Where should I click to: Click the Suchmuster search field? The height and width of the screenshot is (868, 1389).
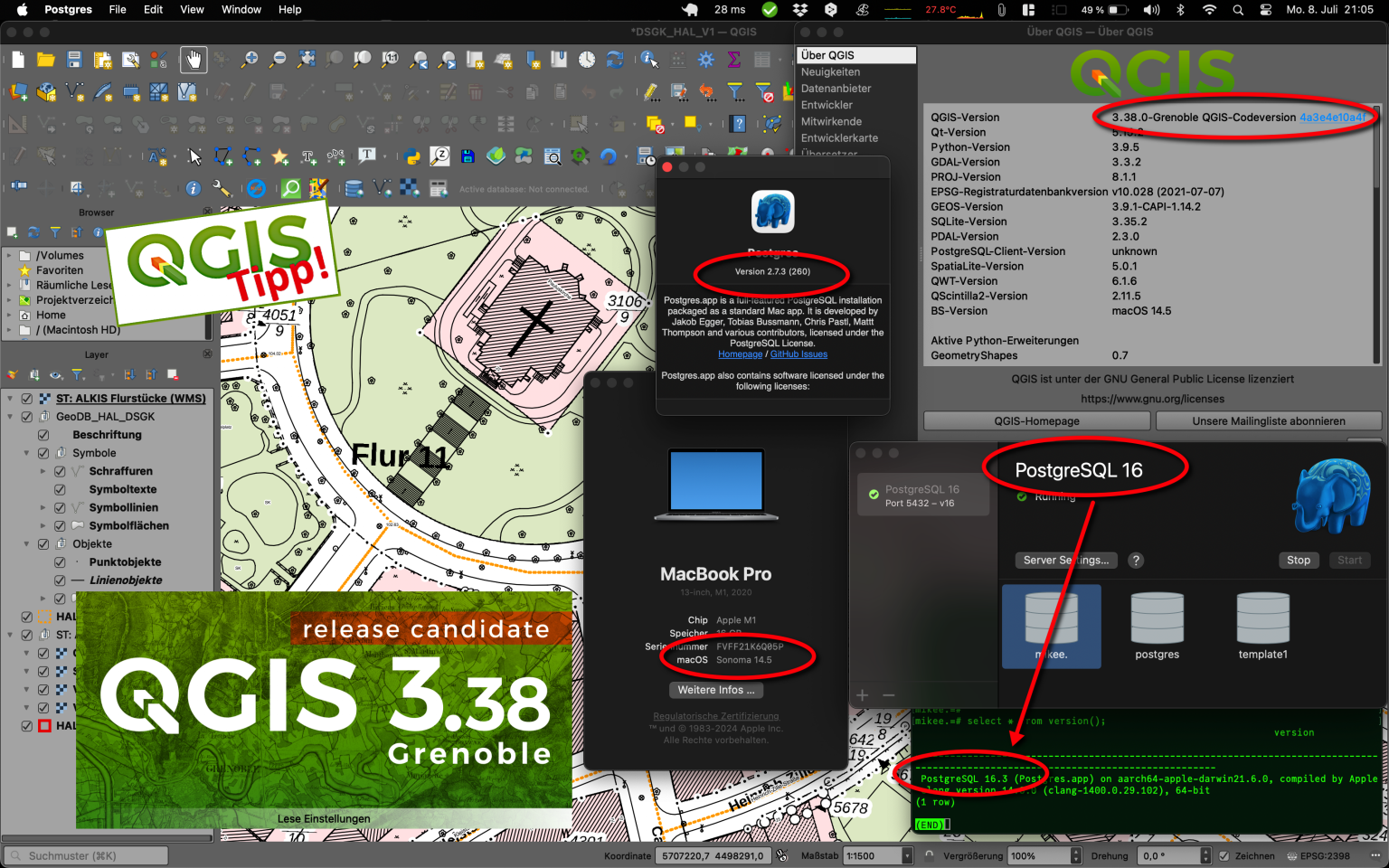[85, 854]
